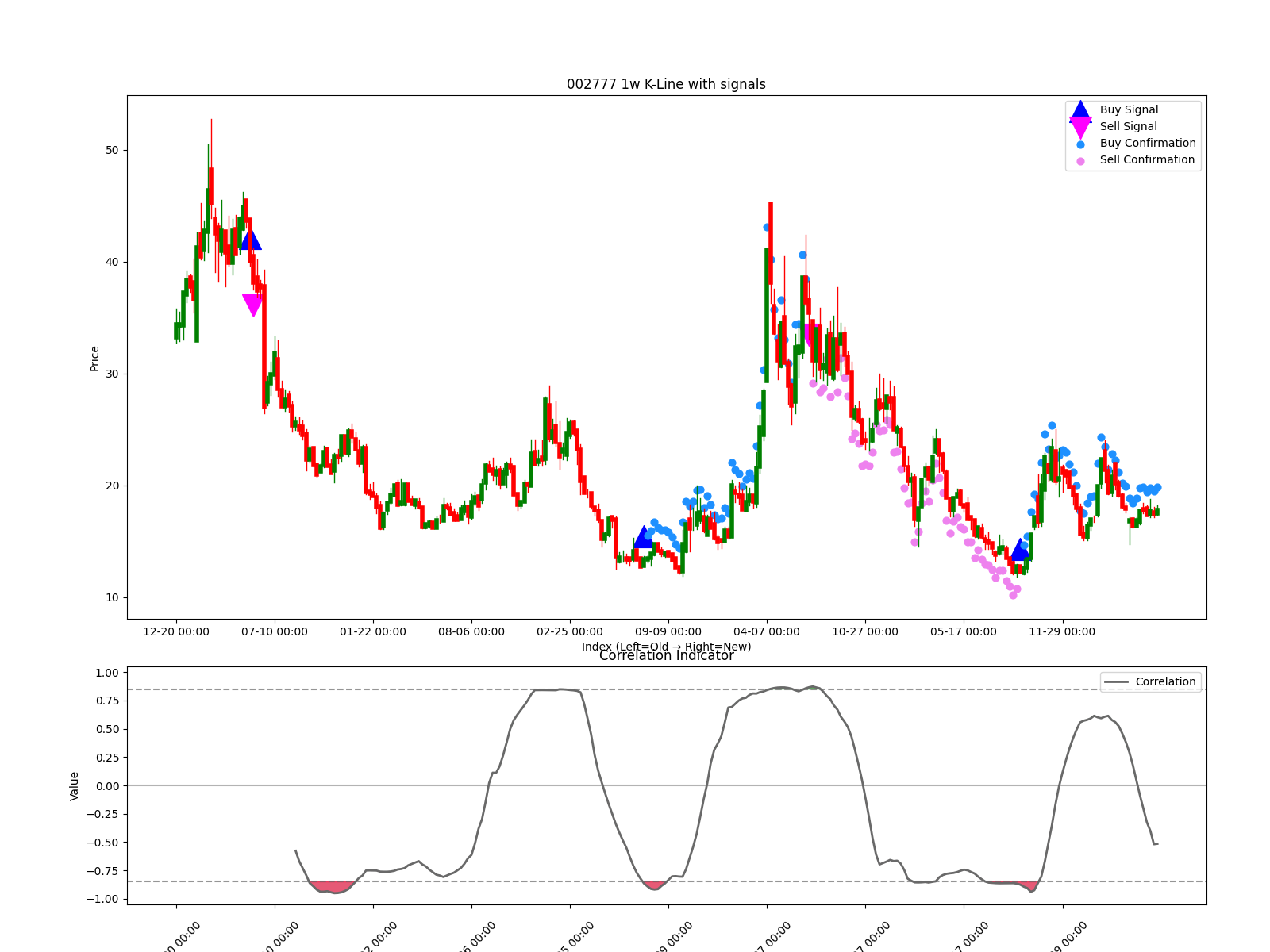Click x-axis tick label '02-25 00:00'
The width and height of the screenshot is (1270, 952).
coord(570,631)
